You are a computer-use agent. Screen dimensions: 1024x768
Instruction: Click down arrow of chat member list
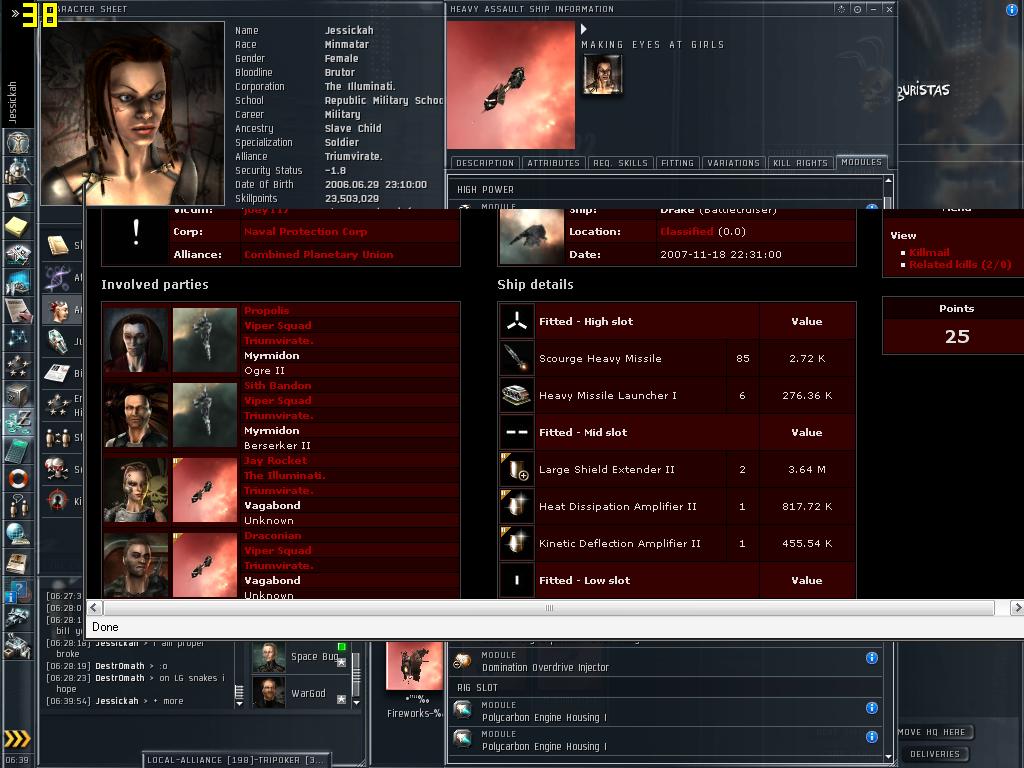pos(356,703)
